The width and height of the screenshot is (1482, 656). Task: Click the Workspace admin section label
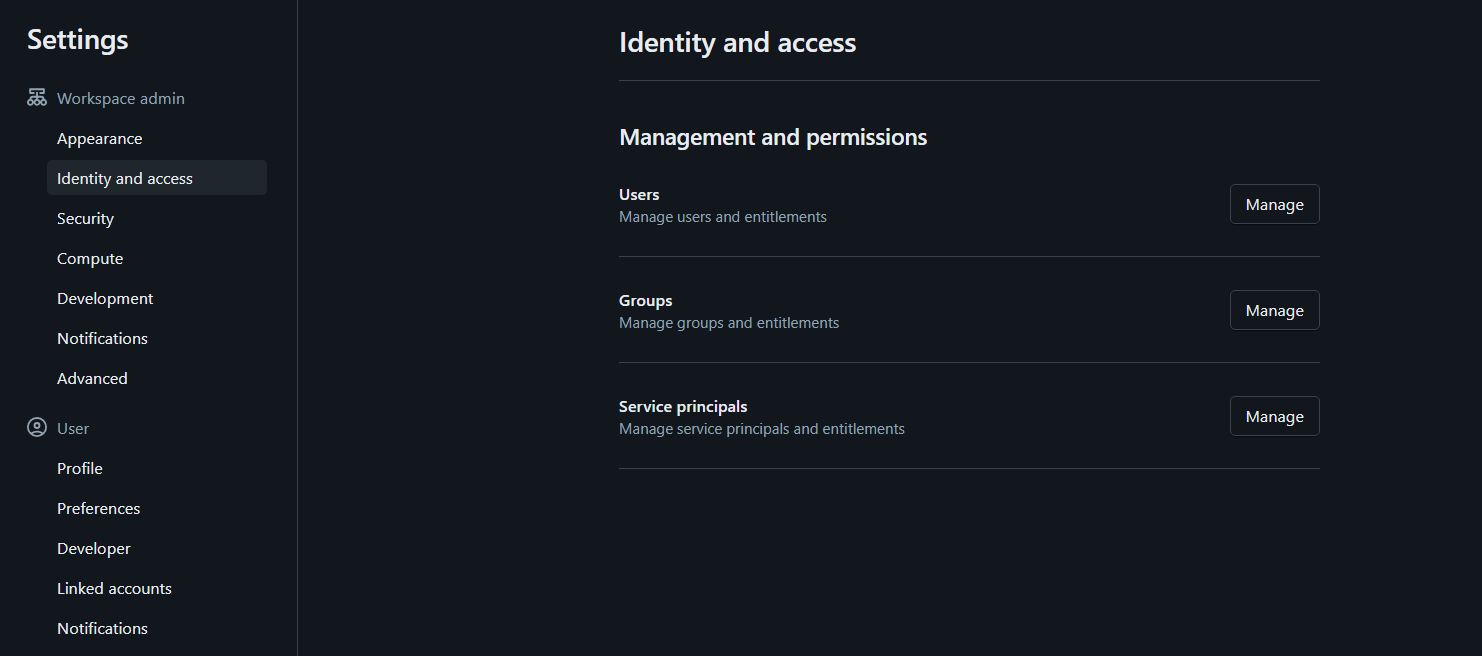pos(121,99)
